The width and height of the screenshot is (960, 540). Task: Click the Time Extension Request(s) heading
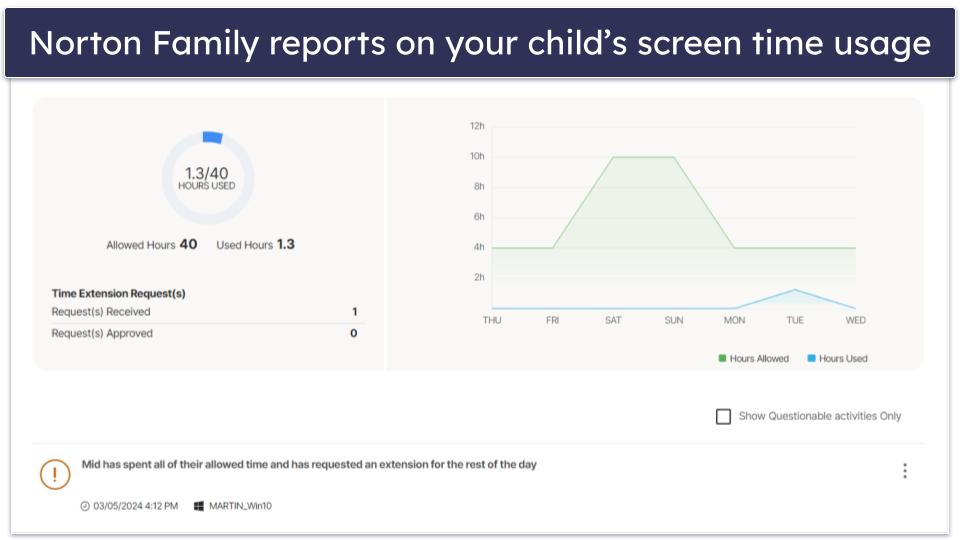click(118, 293)
